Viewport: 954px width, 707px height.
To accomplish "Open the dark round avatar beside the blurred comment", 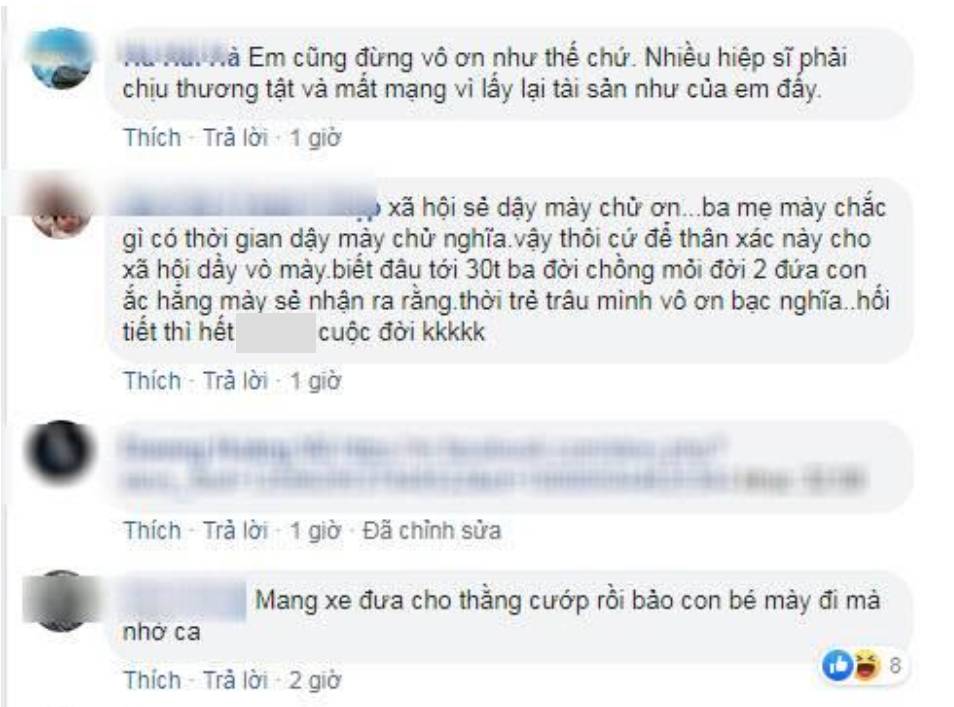I will tap(61, 451).
